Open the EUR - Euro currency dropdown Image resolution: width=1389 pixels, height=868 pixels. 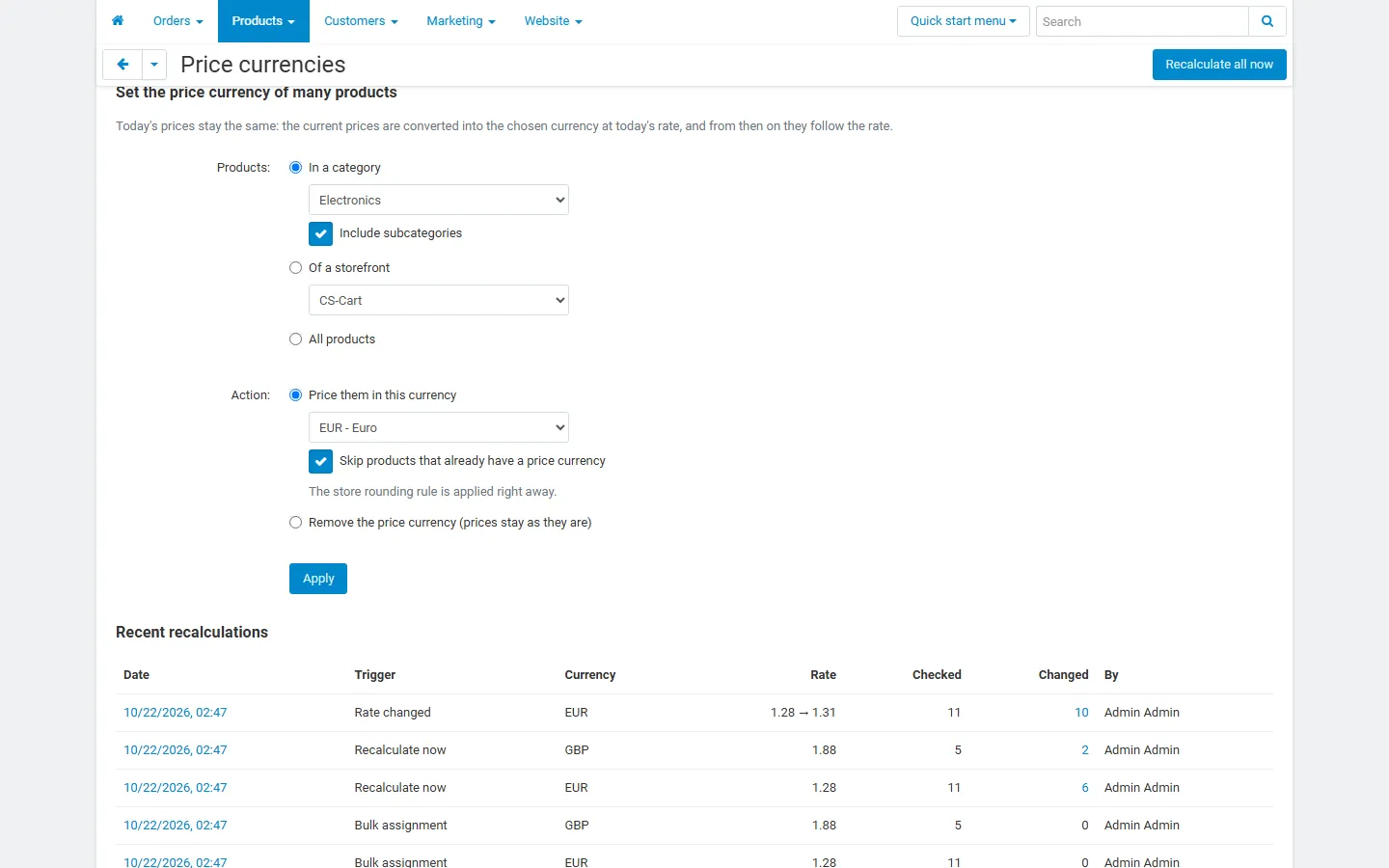(439, 427)
